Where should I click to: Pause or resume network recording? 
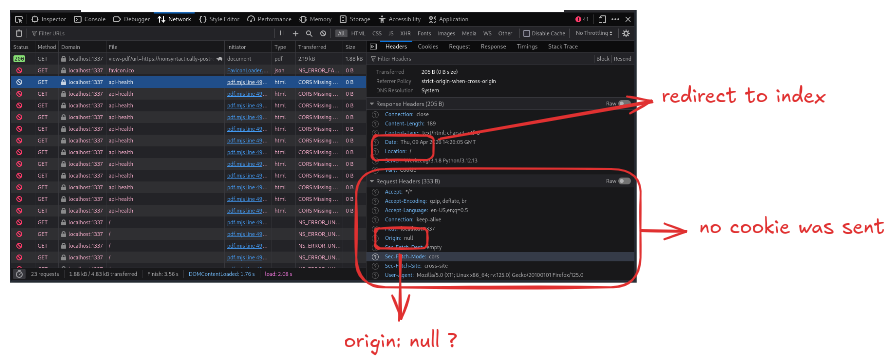[x=280, y=34]
